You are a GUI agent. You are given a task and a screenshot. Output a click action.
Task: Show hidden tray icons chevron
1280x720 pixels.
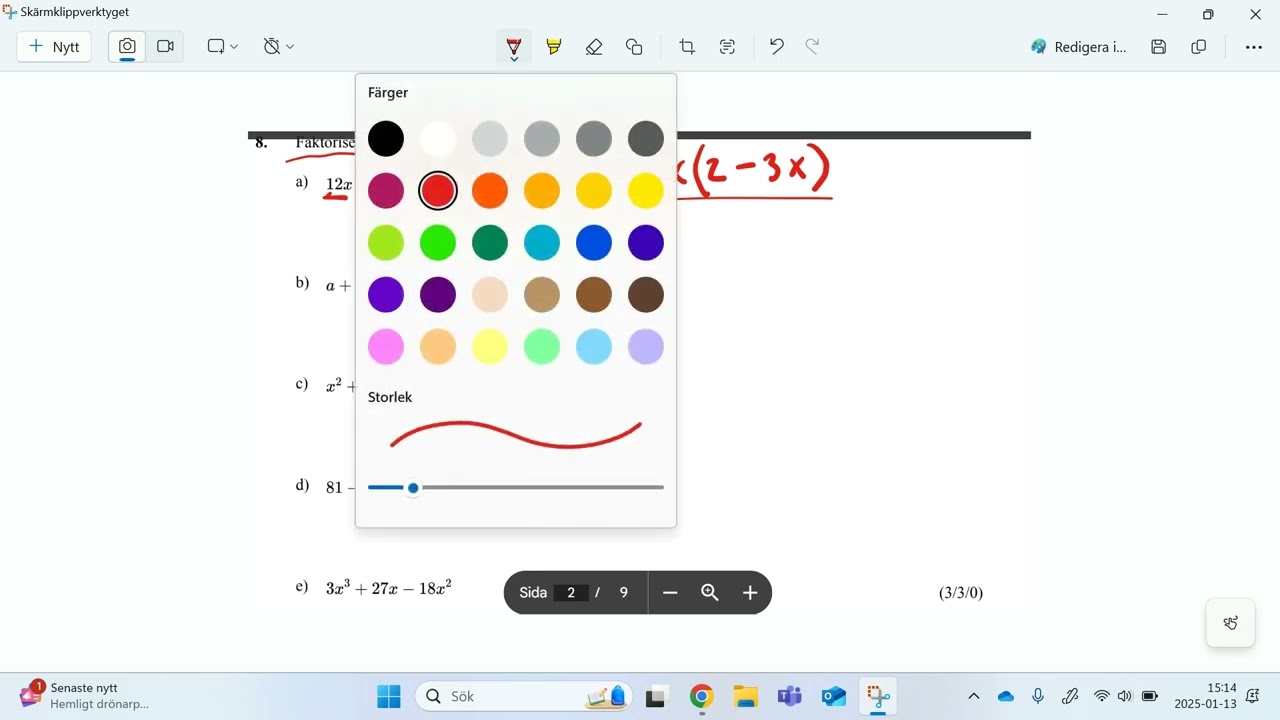[x=974, y=697]
